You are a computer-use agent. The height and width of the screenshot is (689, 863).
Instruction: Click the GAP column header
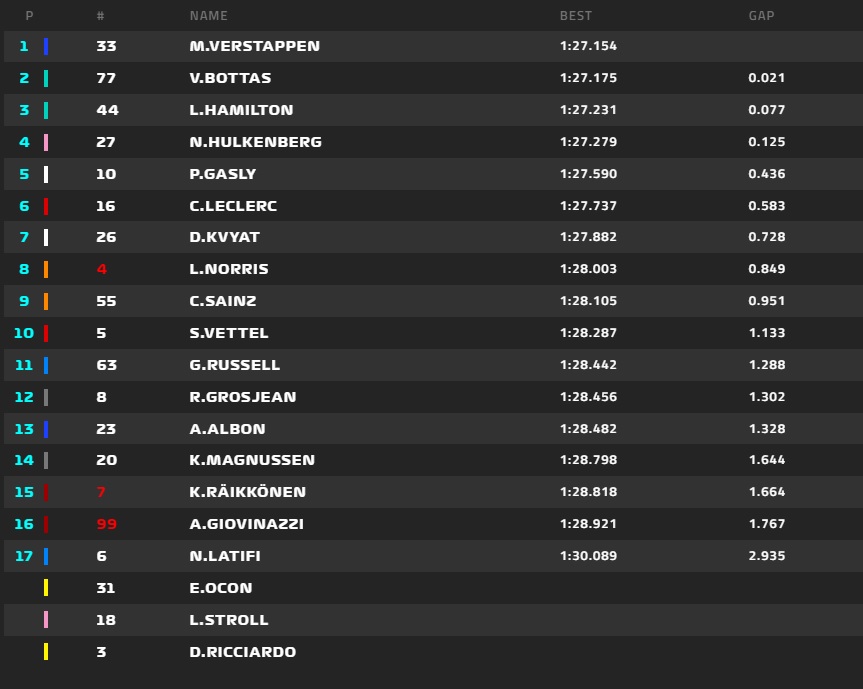(761, 16)
